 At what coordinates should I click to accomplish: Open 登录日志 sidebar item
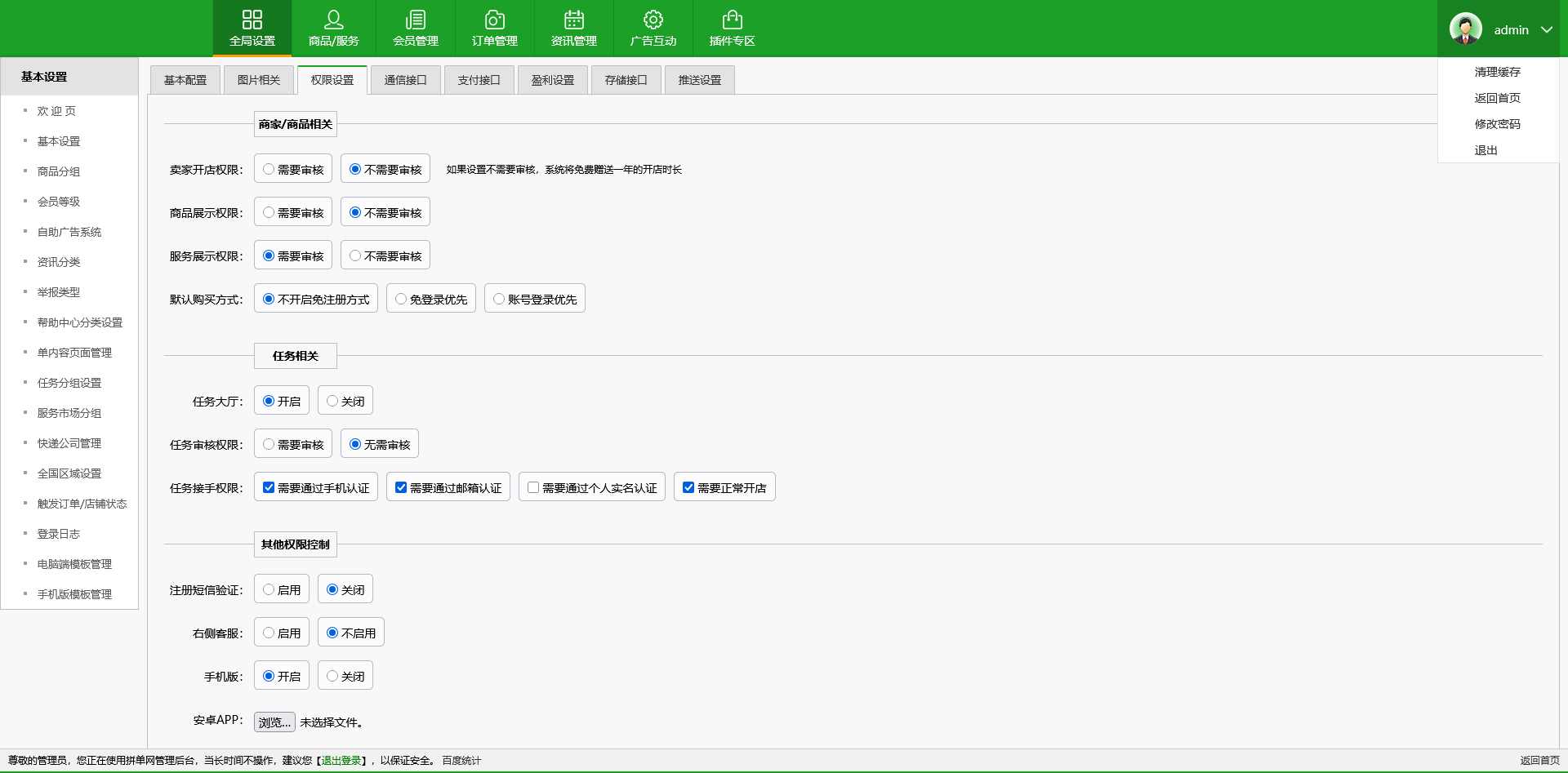click(x=59, y=534)
